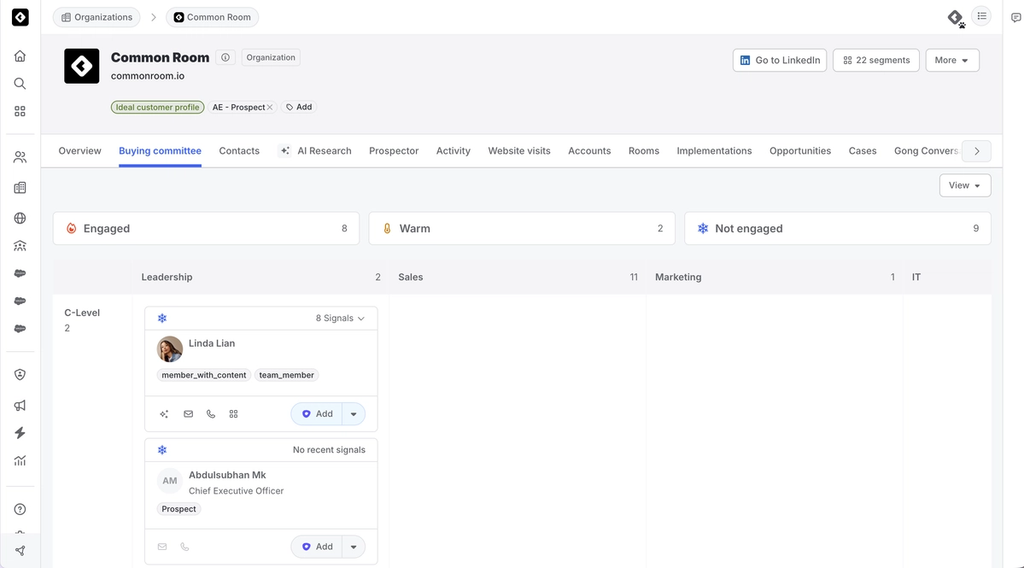Open the More dropdown menu

[952, 60]
